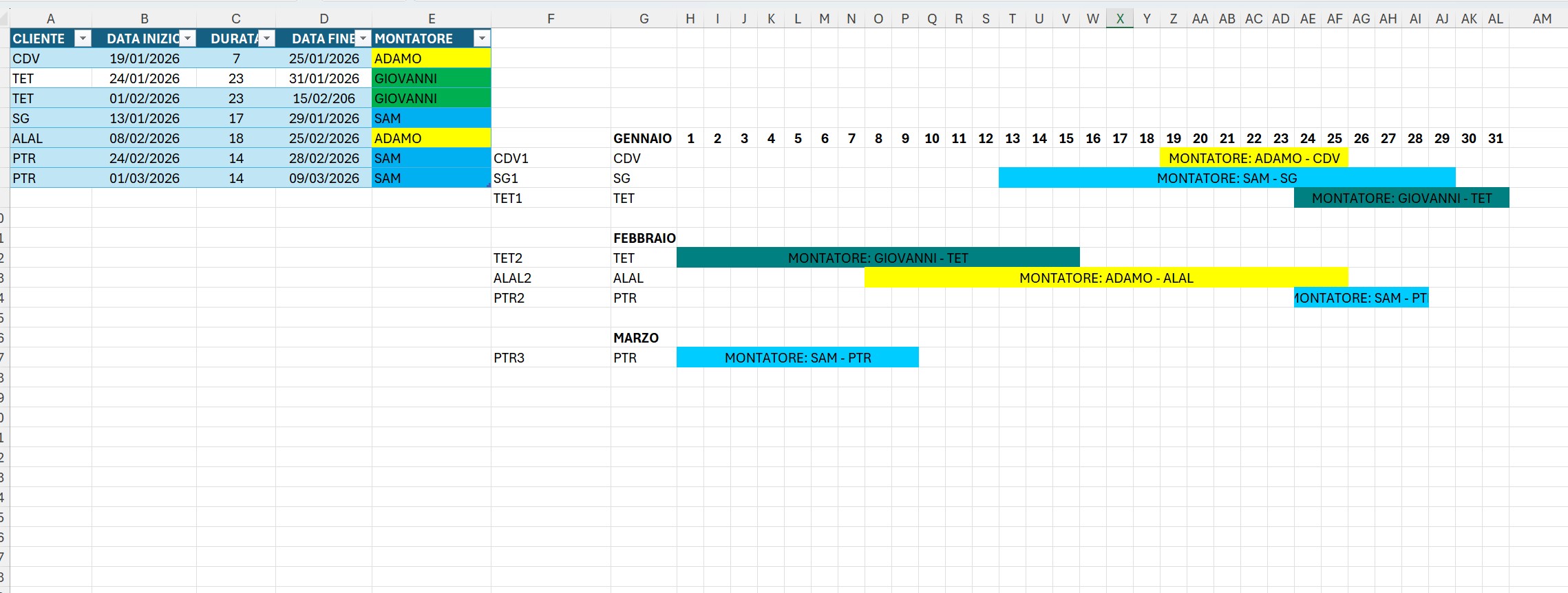1568x593 pixels.
Task: Select the ALAL label in FEBBRAIO section
Action: [x=644, y=278]
